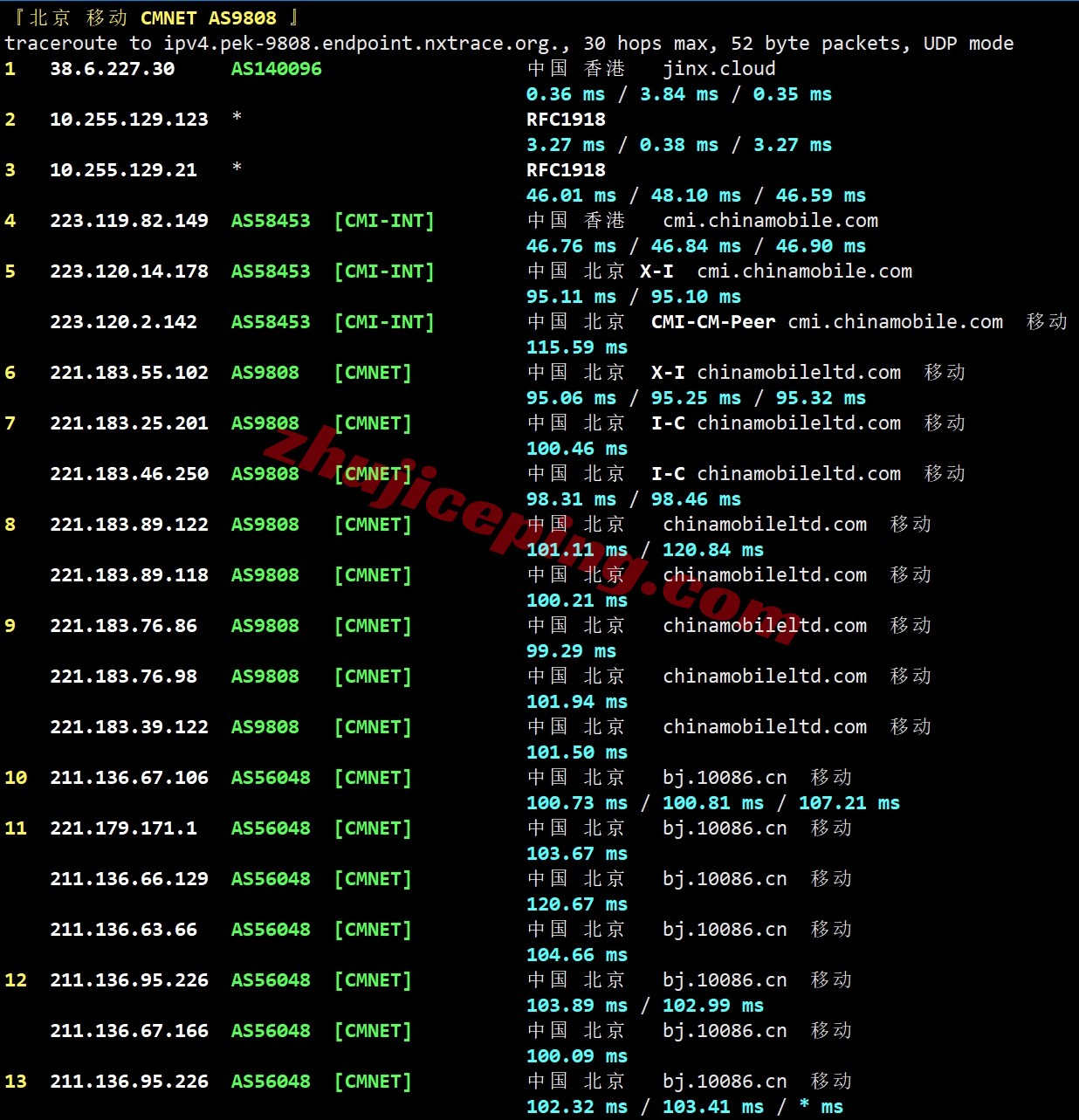Select the 95.11 ms latency value
The width and height of the screenshot is (1079, 1120).
pos(571,297)
